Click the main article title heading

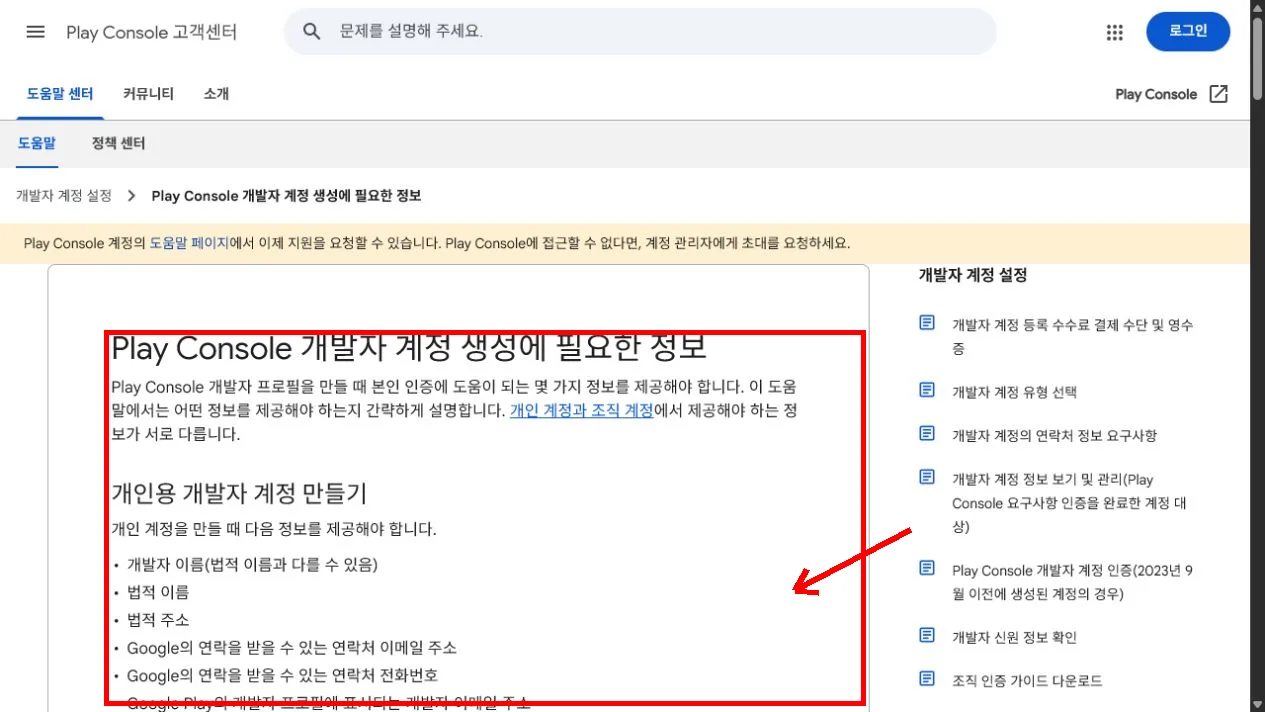click(x=409, y=348)
